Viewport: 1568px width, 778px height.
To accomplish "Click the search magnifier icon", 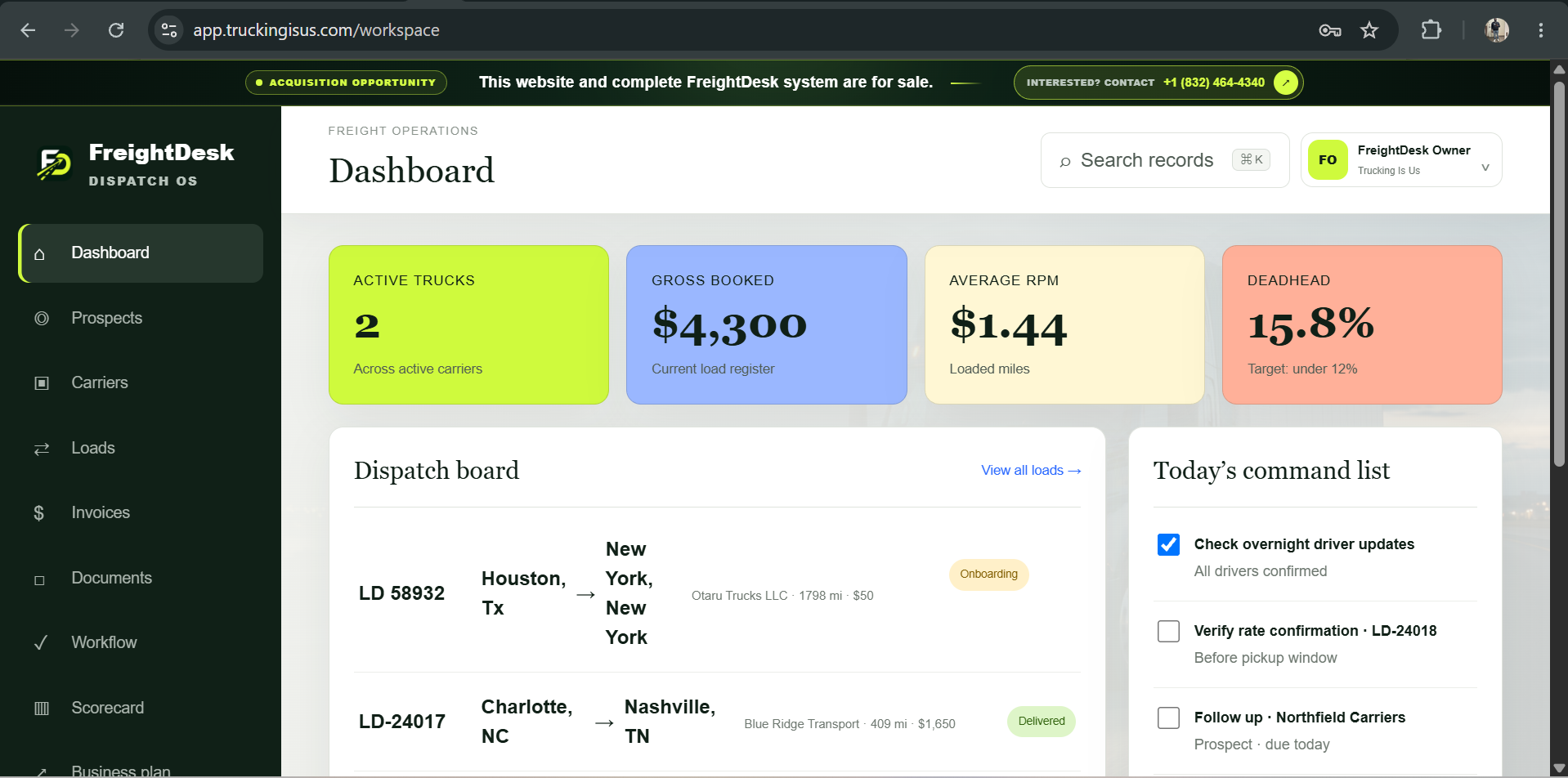I will coord(1064,162).
